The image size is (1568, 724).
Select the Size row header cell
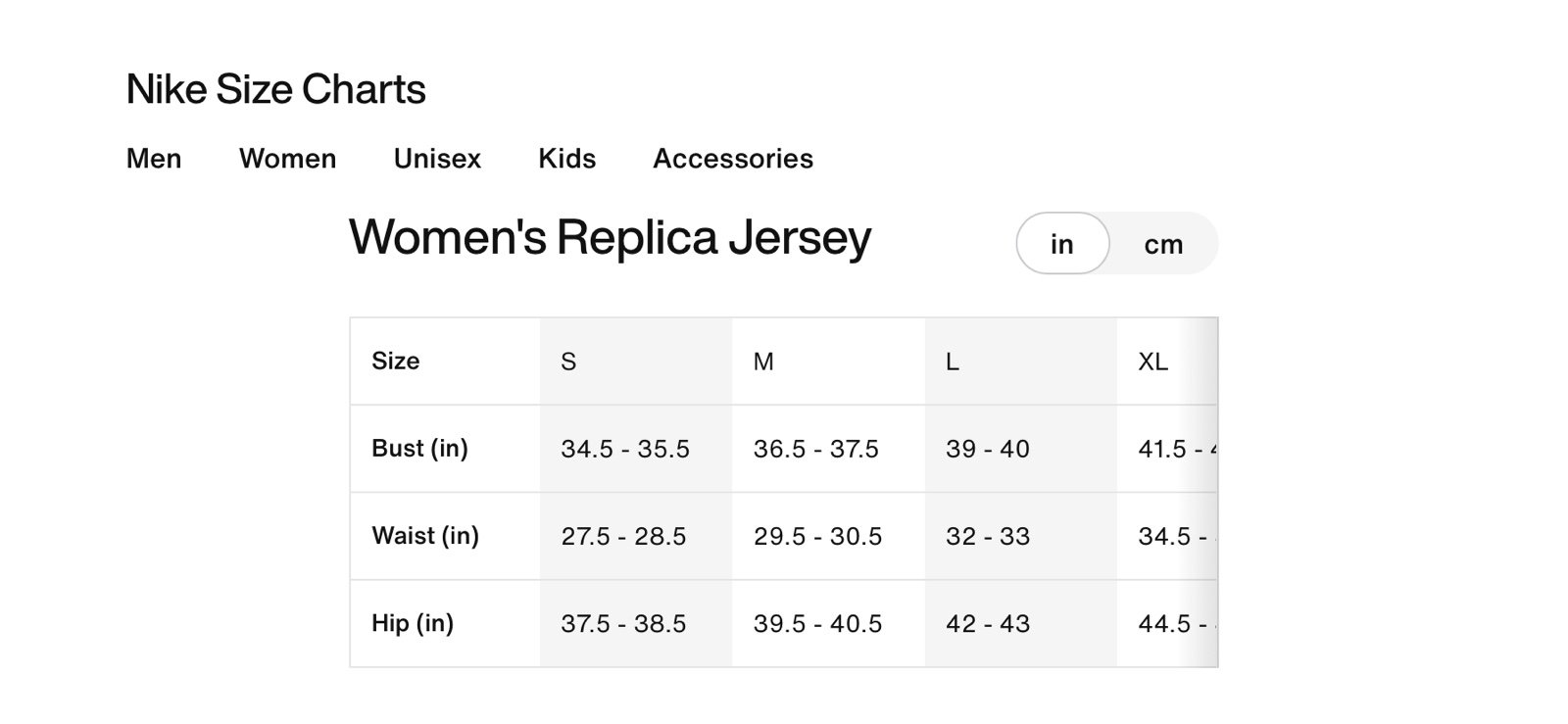pyautogui.click(x=445, y=362)
